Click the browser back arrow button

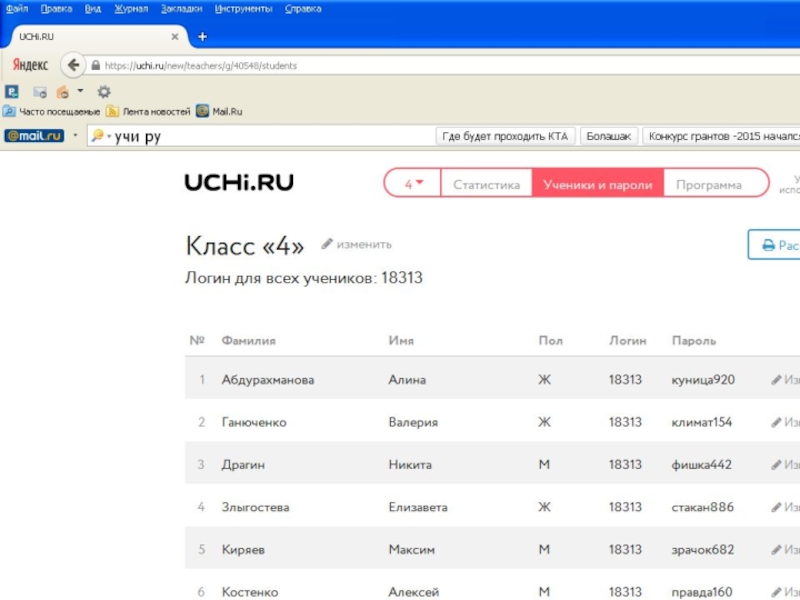[72, 65]
